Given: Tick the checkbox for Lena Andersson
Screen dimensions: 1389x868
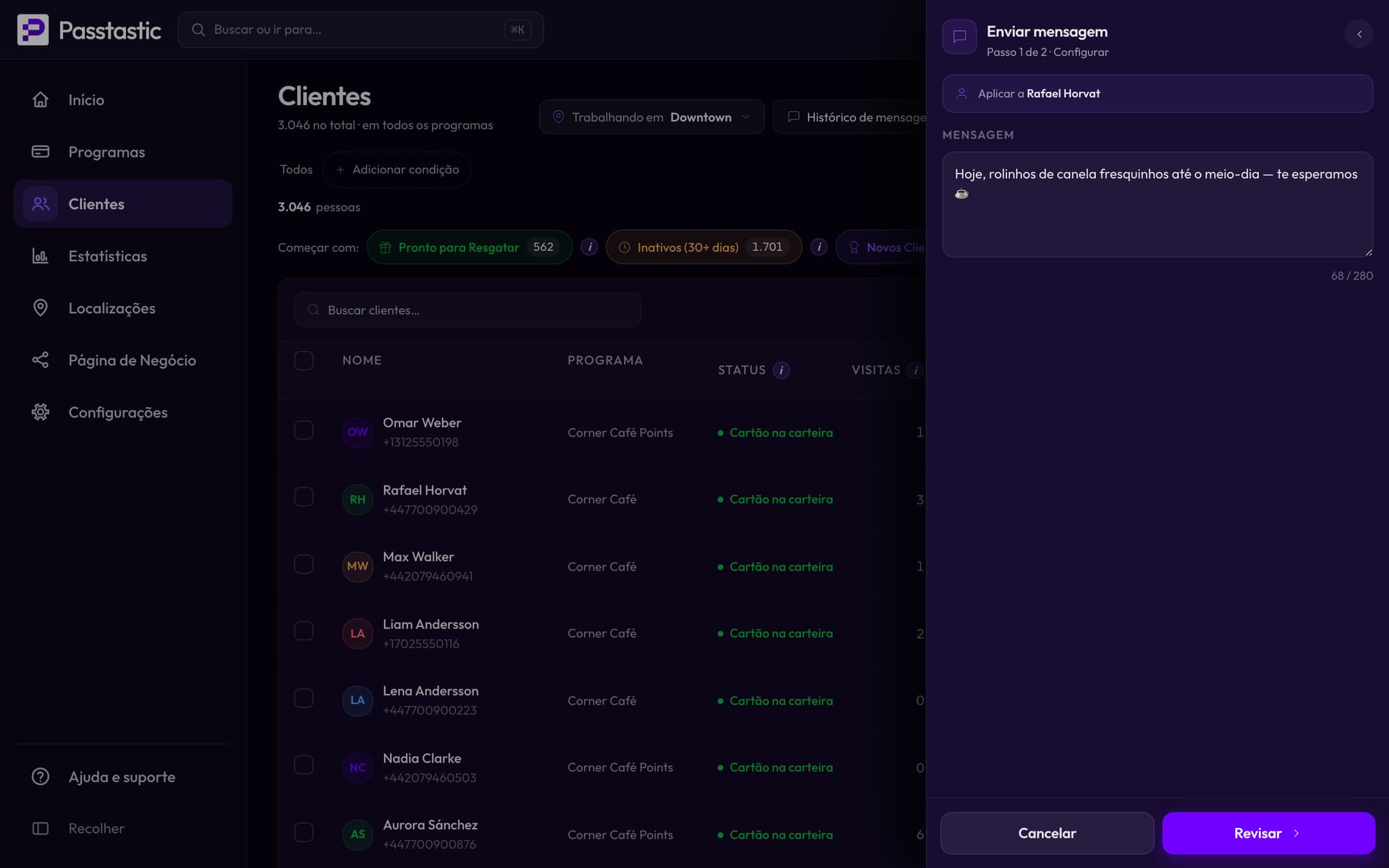Looking at the screenshot, I should coord(304,698).
